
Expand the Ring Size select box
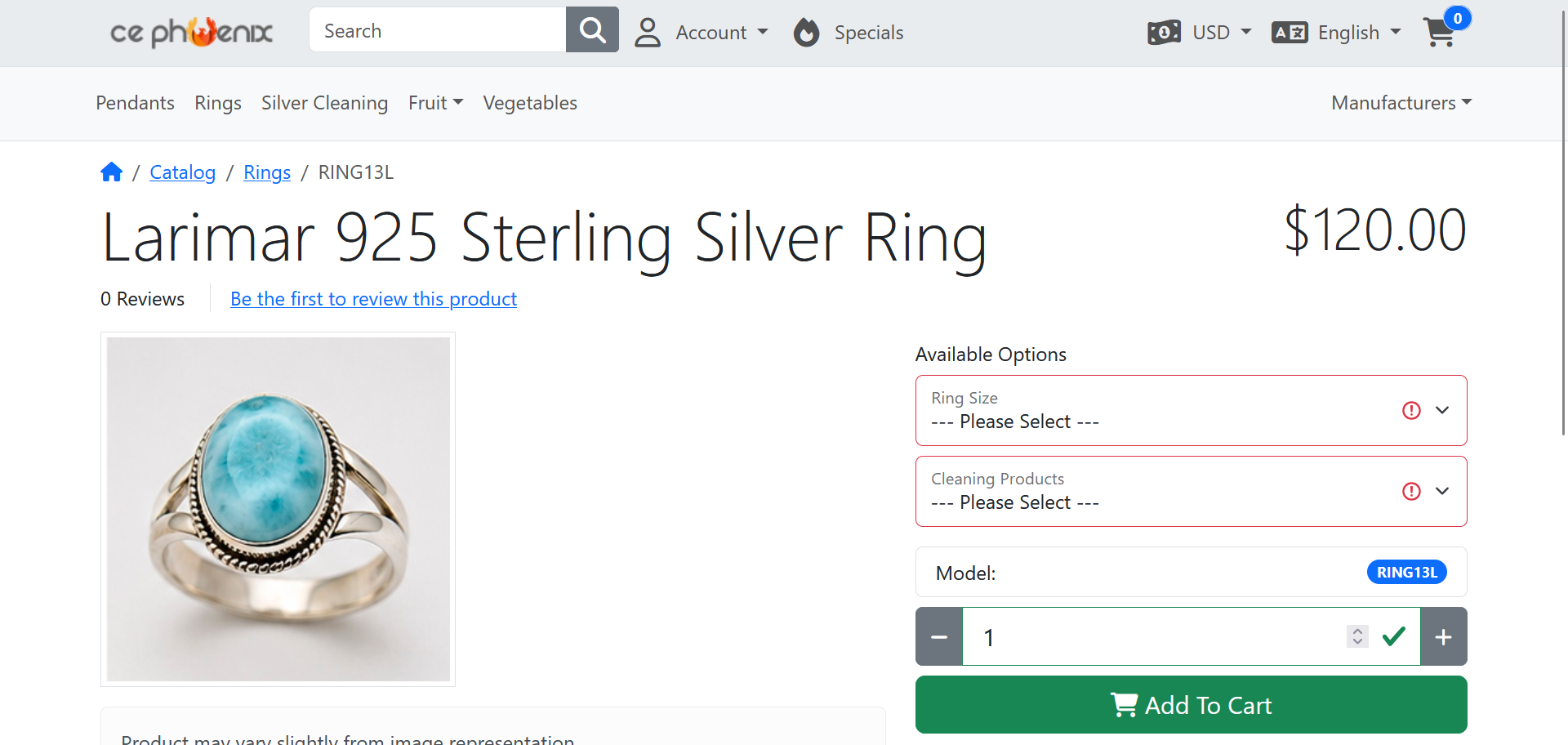1191,410
